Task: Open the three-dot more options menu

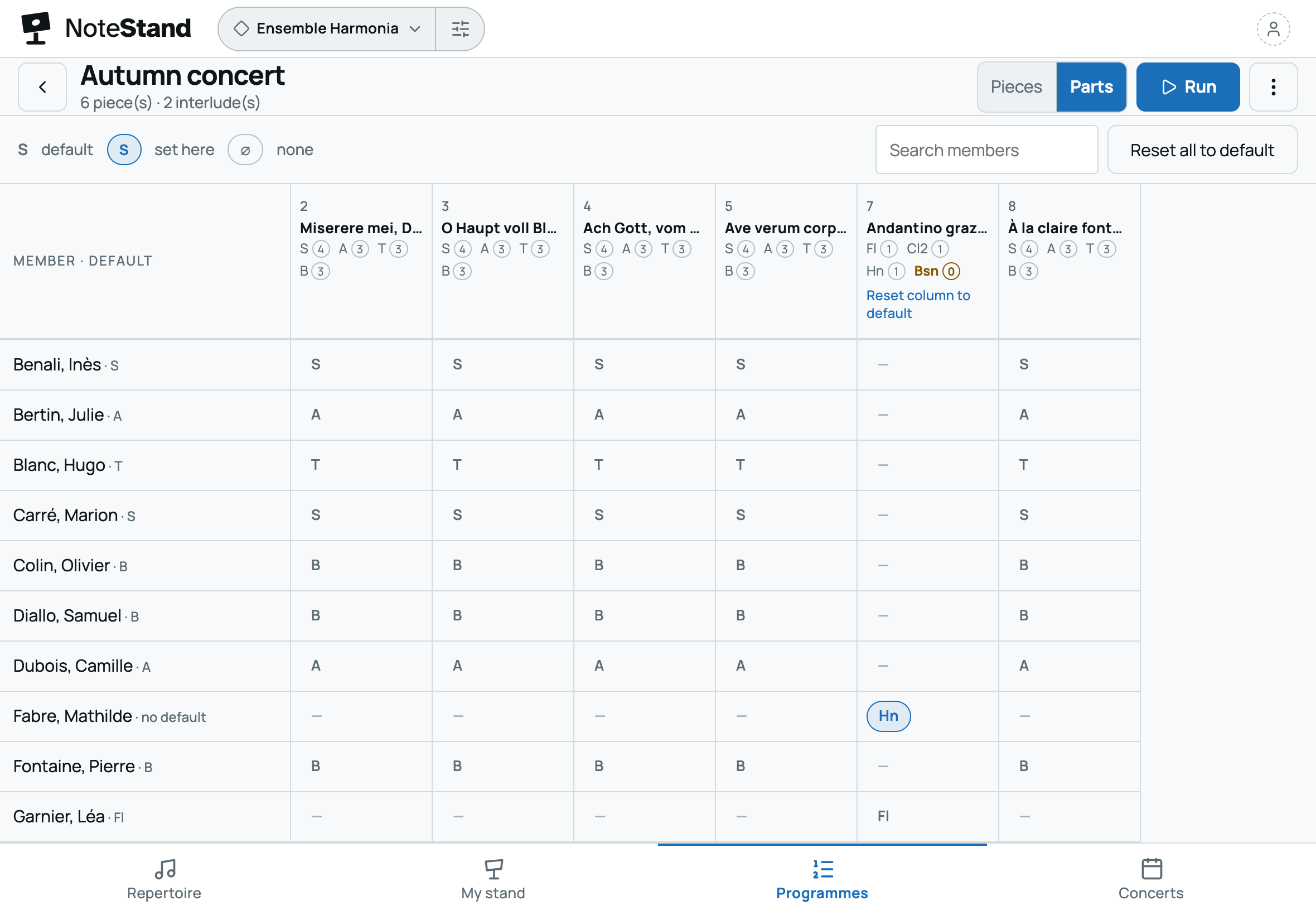Action: pos(1273,87)
